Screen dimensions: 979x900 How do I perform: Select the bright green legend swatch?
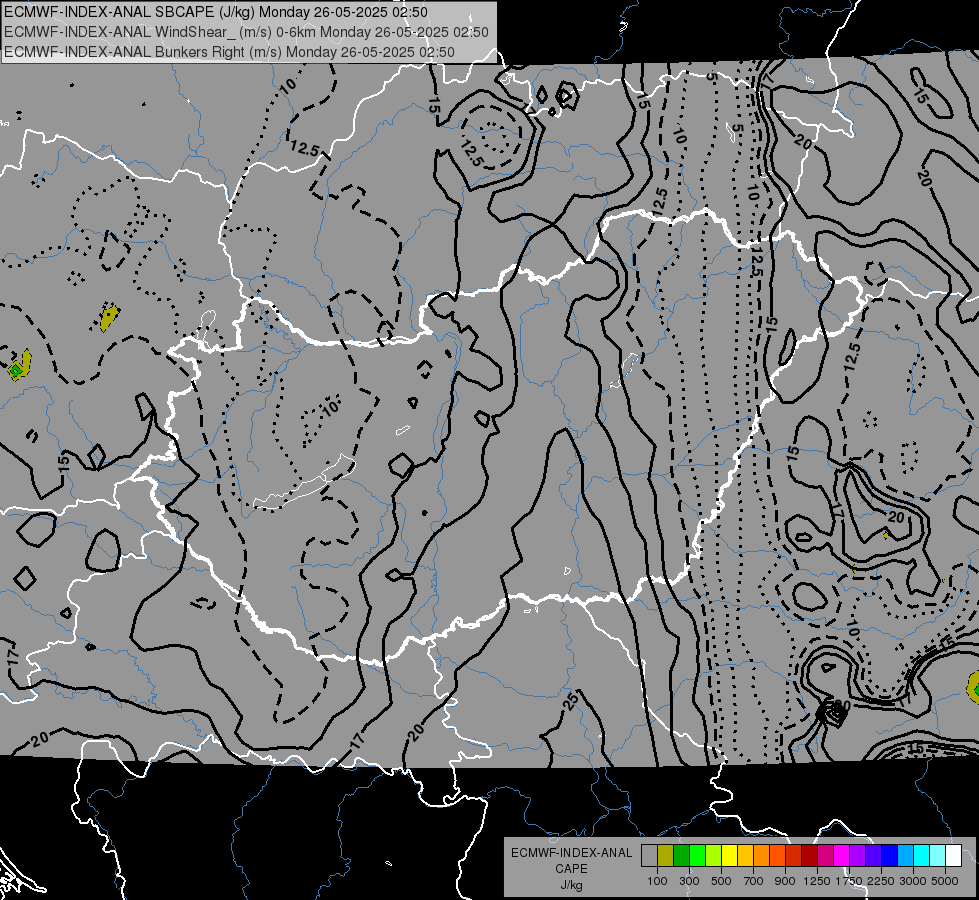(x=697, y=855)
